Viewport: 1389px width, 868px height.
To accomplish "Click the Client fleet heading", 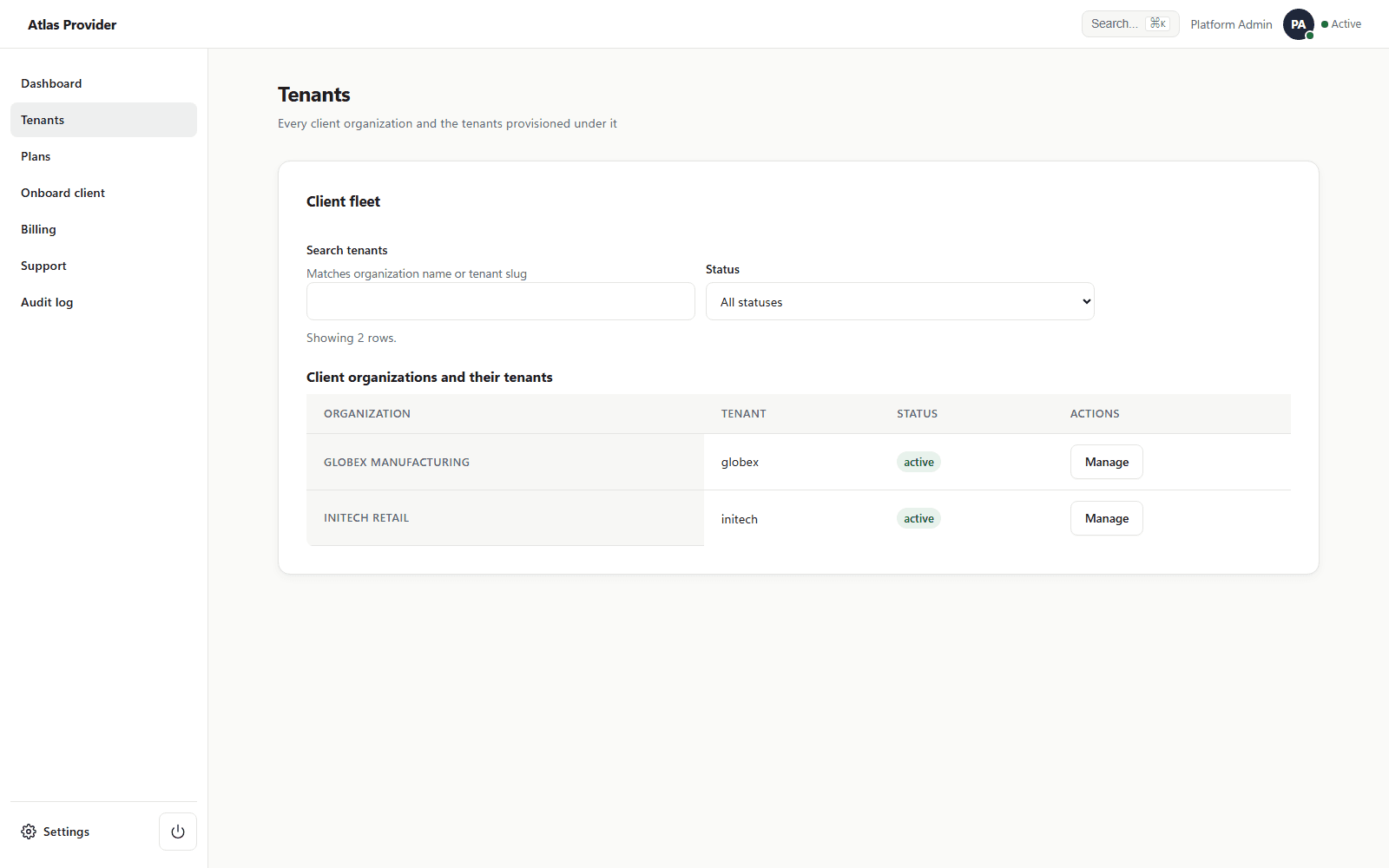I will pos(343,201).
